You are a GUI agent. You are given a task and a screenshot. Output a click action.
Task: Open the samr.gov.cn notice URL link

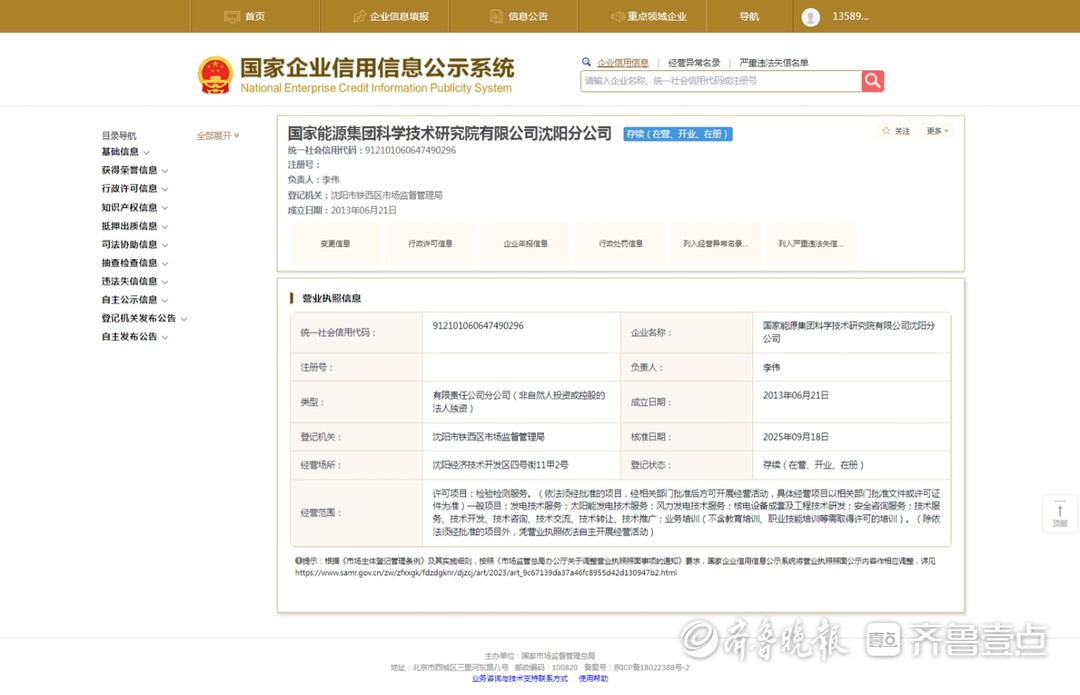coord(486,572)
